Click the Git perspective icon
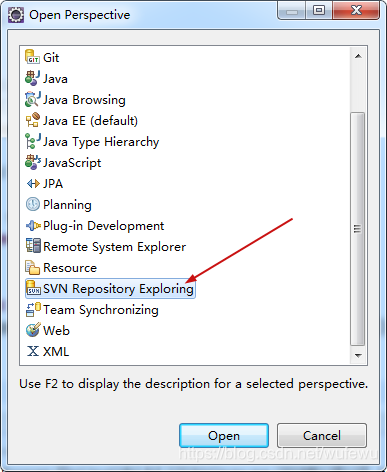The height and width of the screenshot is (472, 387). pos(32,57)
